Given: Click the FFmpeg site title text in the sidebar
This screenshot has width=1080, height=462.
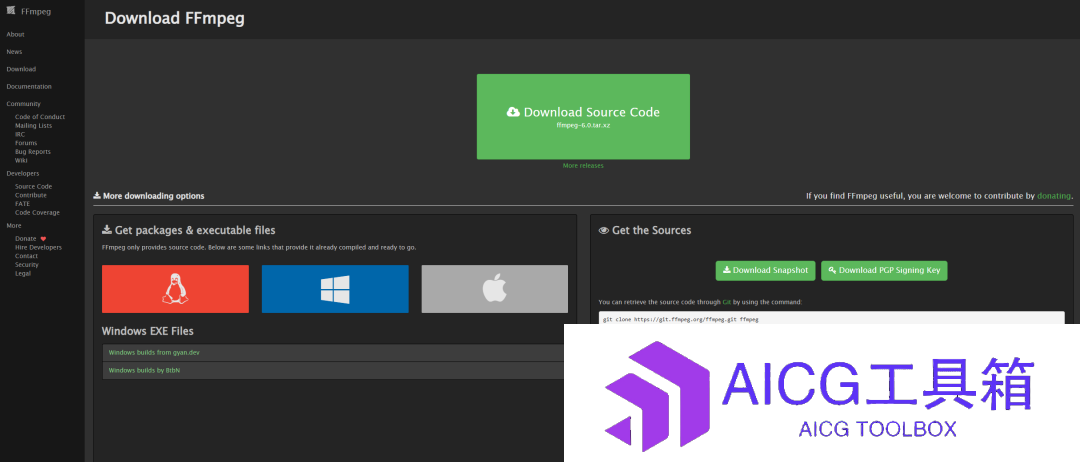Looking at the screenshot, I should pos(37,11).
